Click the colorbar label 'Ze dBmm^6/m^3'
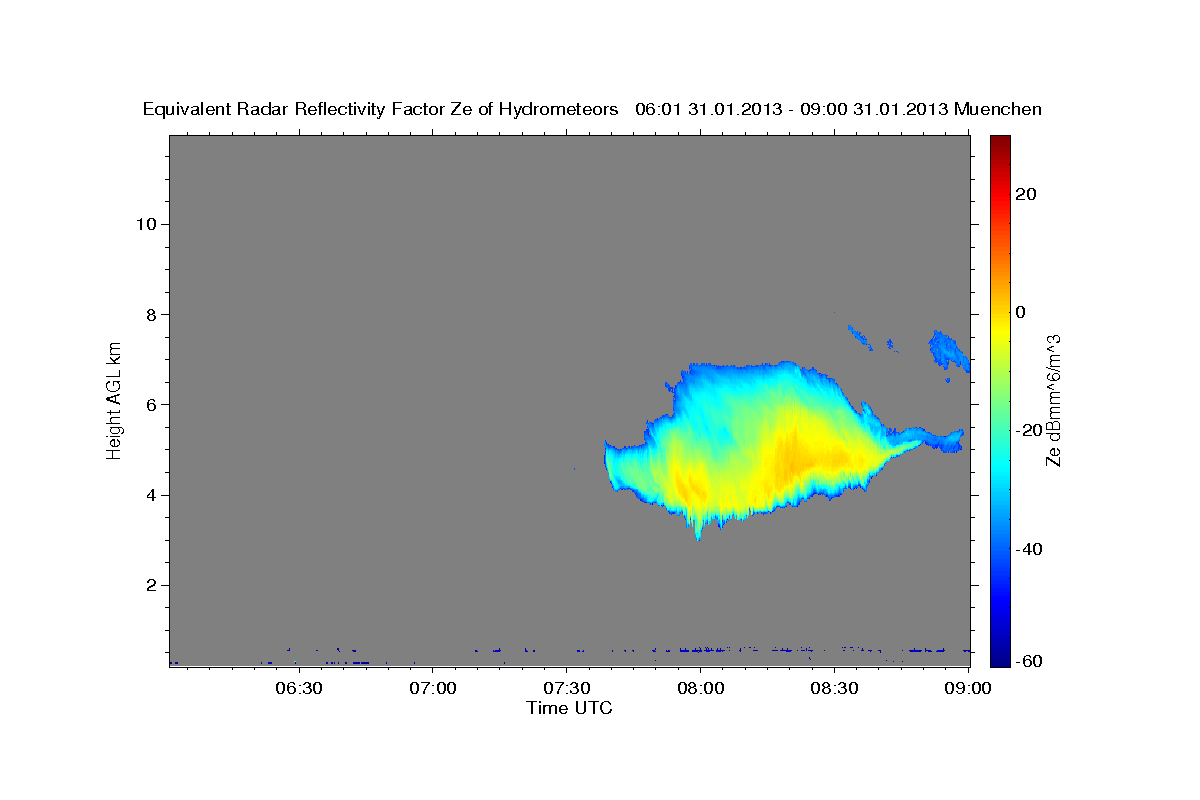 coord(1053,400)
